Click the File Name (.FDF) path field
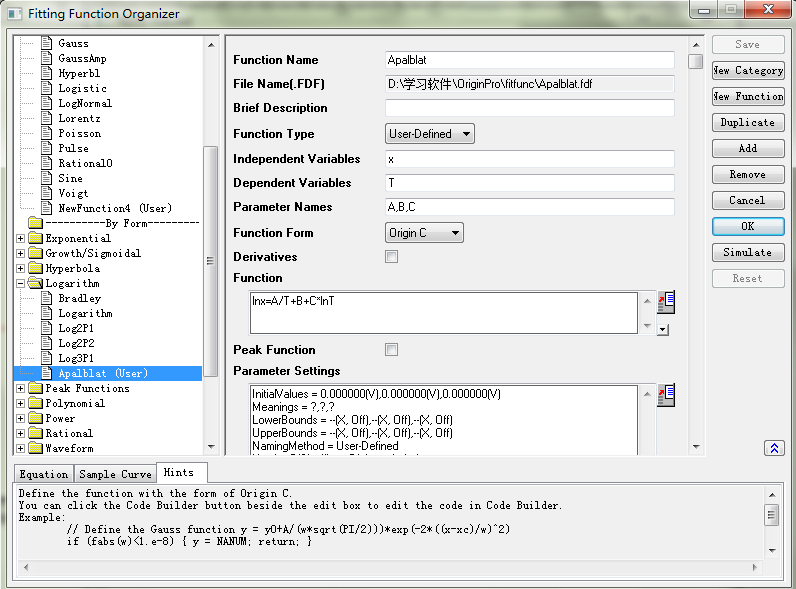The width and height of the screenshot is (796, 589). pos(529,84)
